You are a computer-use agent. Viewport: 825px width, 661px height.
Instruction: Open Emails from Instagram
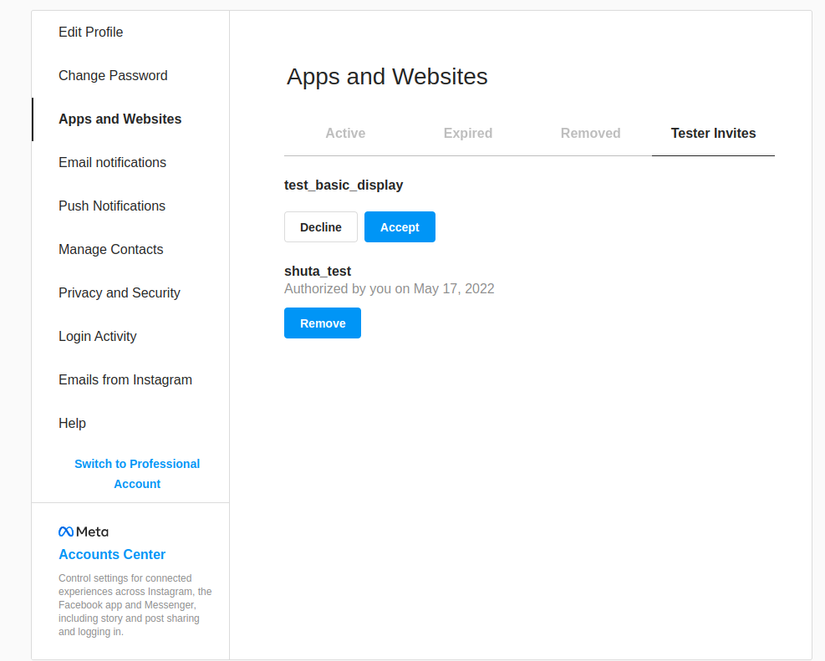pos(125,379)
